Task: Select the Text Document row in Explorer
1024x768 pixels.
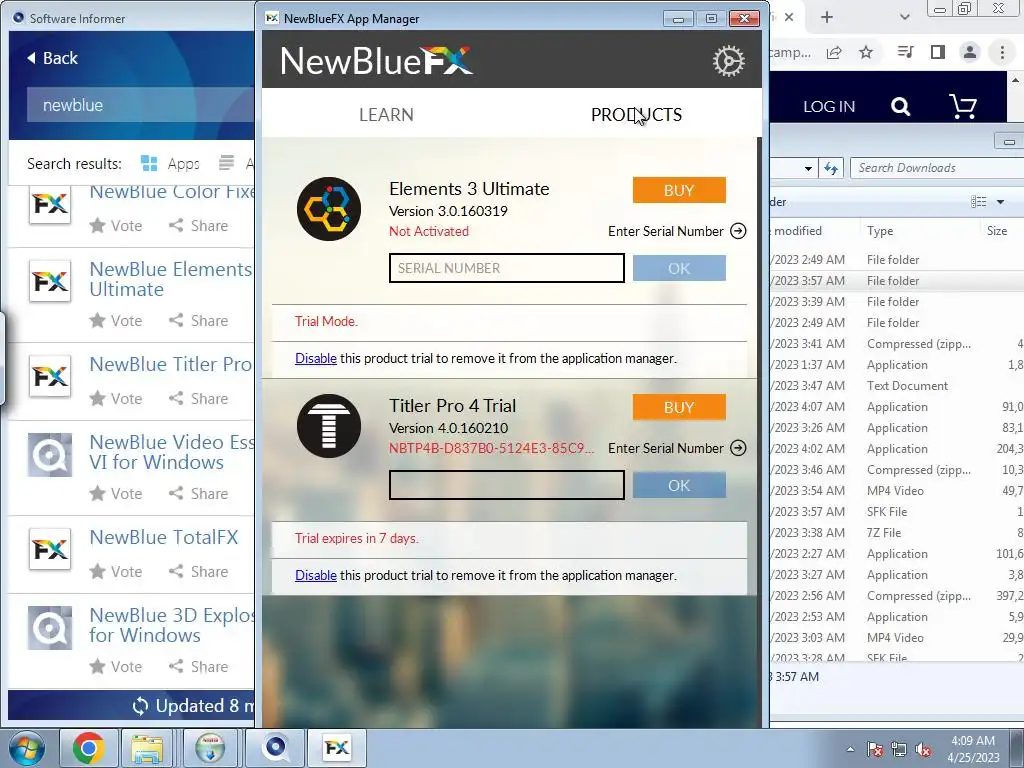Action: click(896, 386)
